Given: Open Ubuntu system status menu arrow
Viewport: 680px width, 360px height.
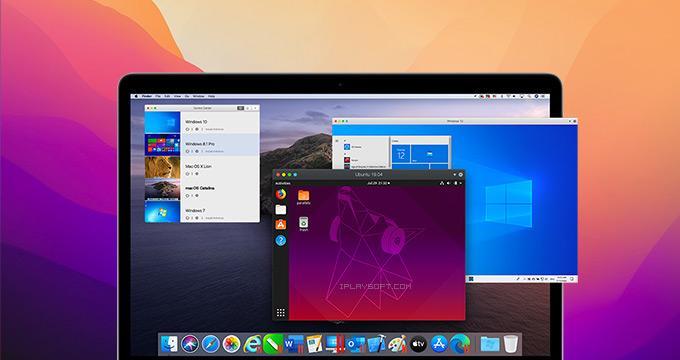Looking at the screenshot, I should coord(461,183).
